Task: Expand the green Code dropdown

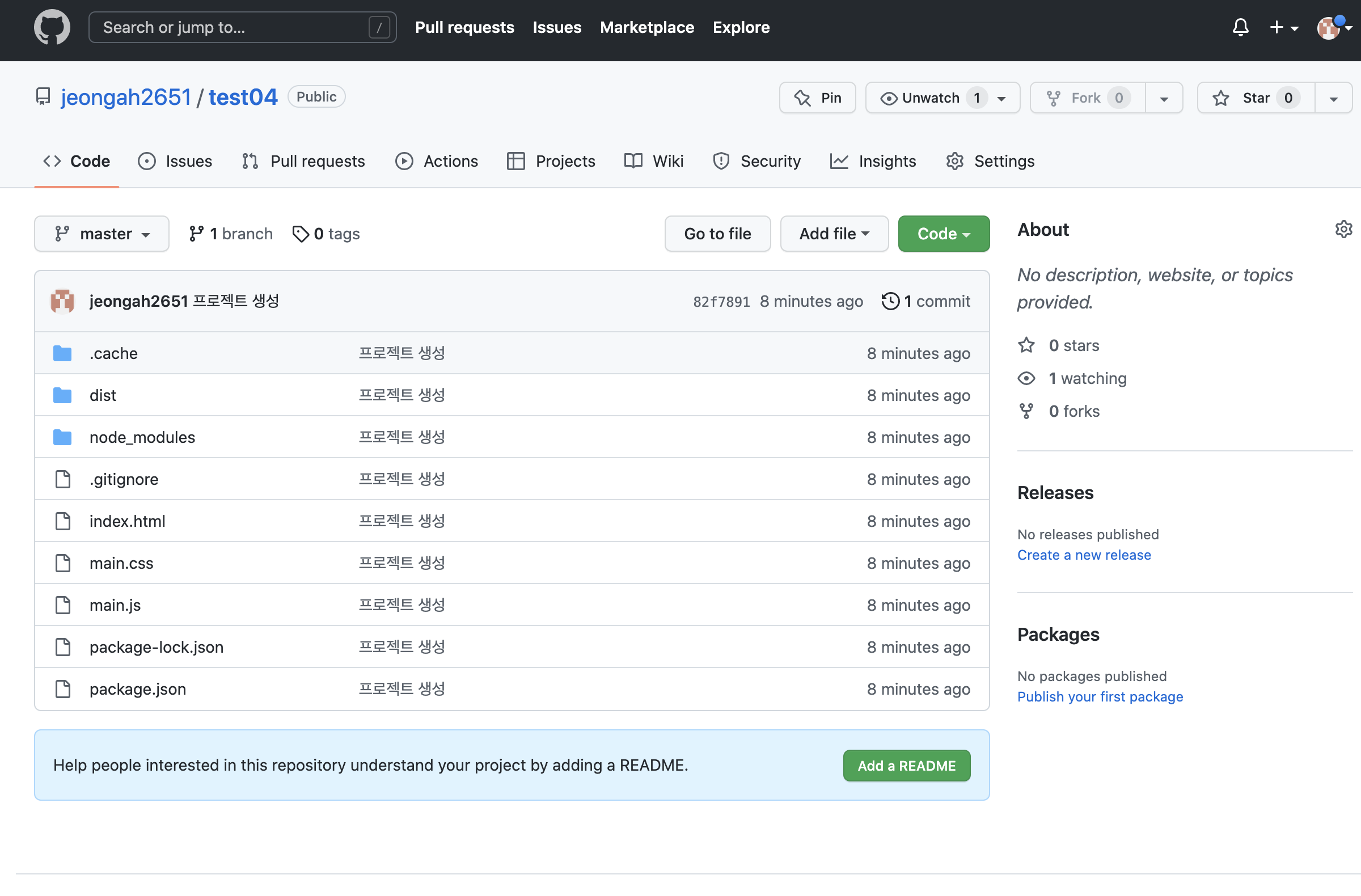Action: tap(943, 234)
